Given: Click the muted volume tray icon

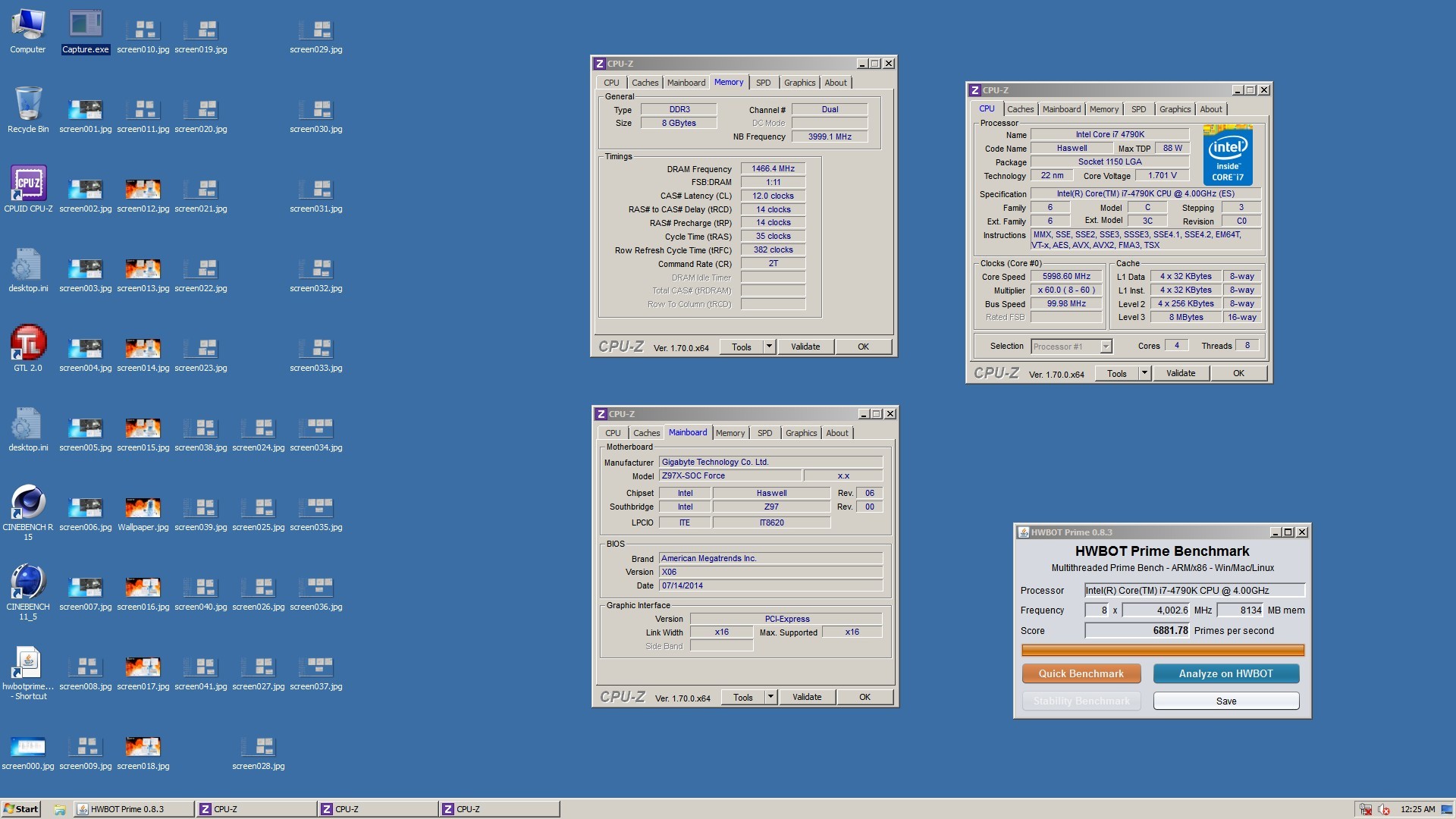Looking at the screenshot, I should coord(1383,809).
